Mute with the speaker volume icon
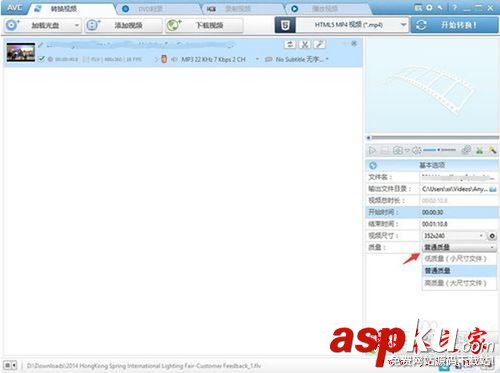 417,151
